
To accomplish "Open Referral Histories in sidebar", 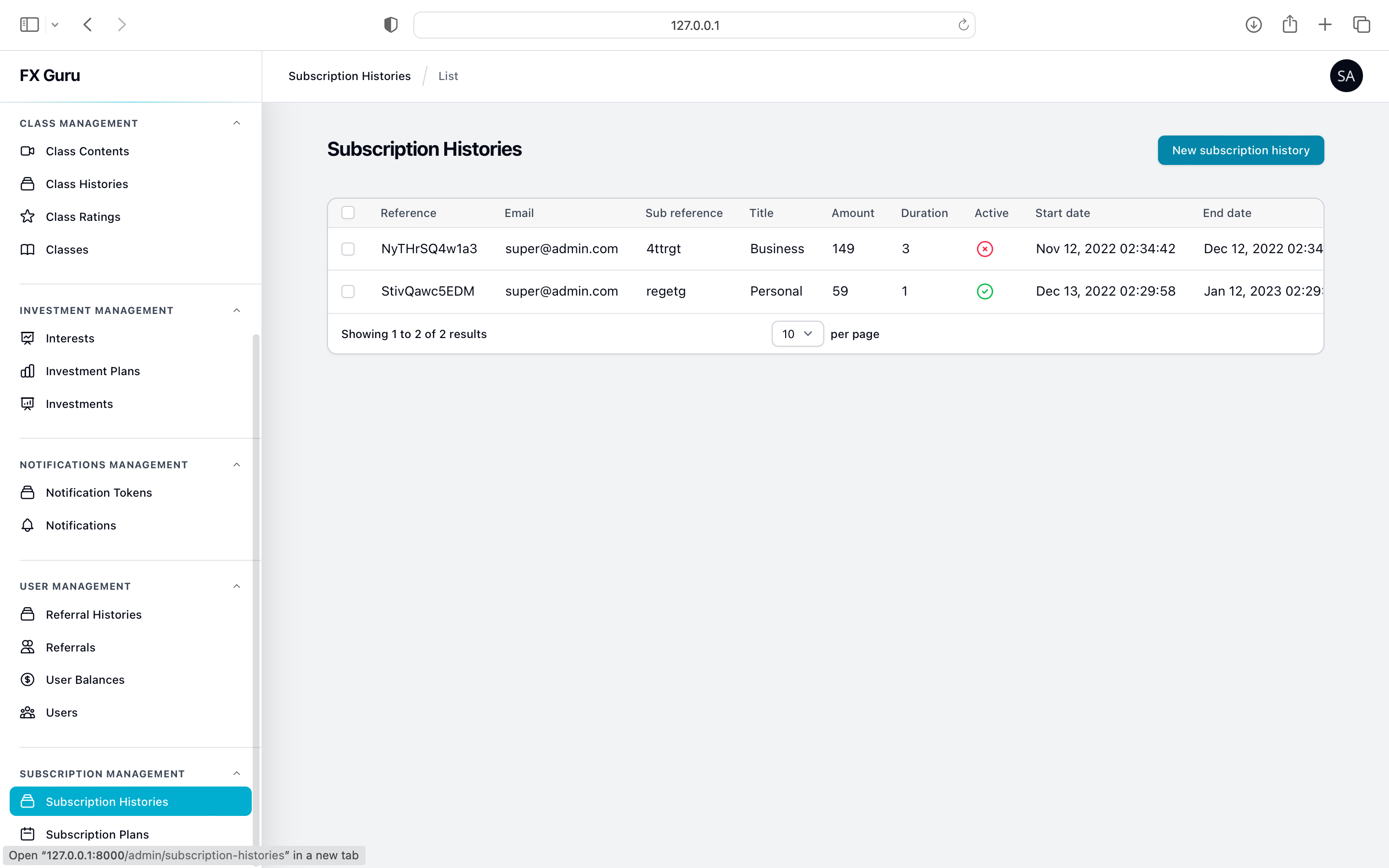I will tap(94, 614).
